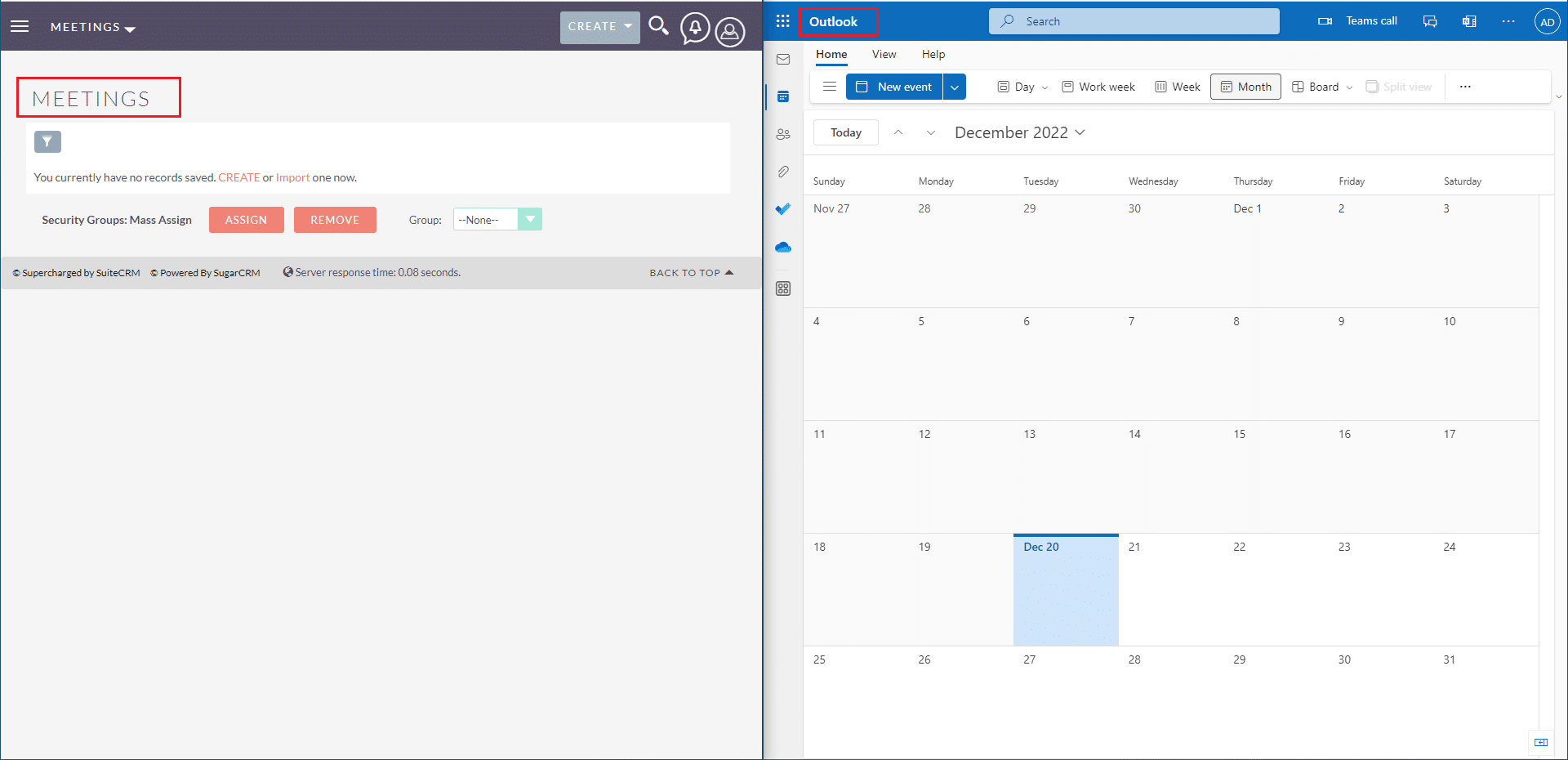Open SuiteCRM user profile icon
1568x760 pixels.
point(730,32)
